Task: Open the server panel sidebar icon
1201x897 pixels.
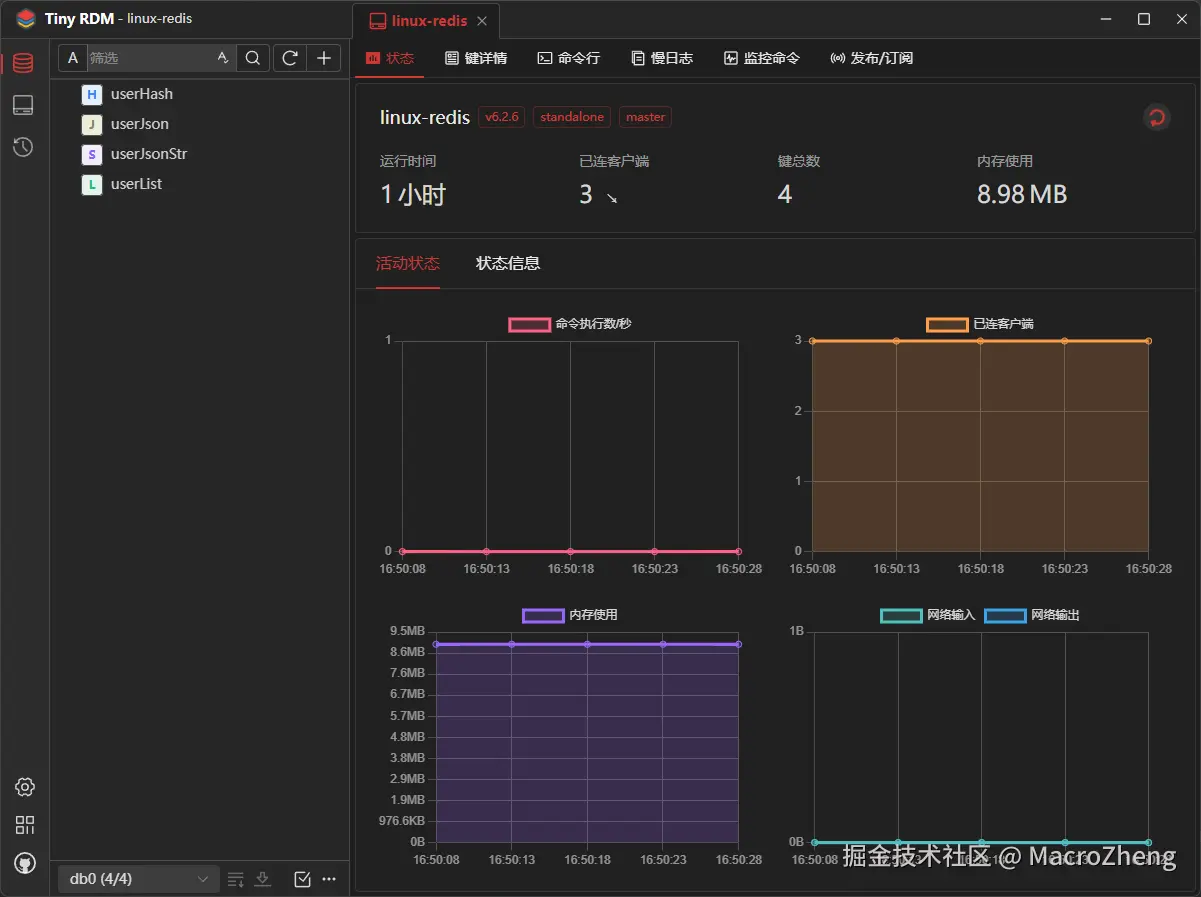Action: coord(23,105)
